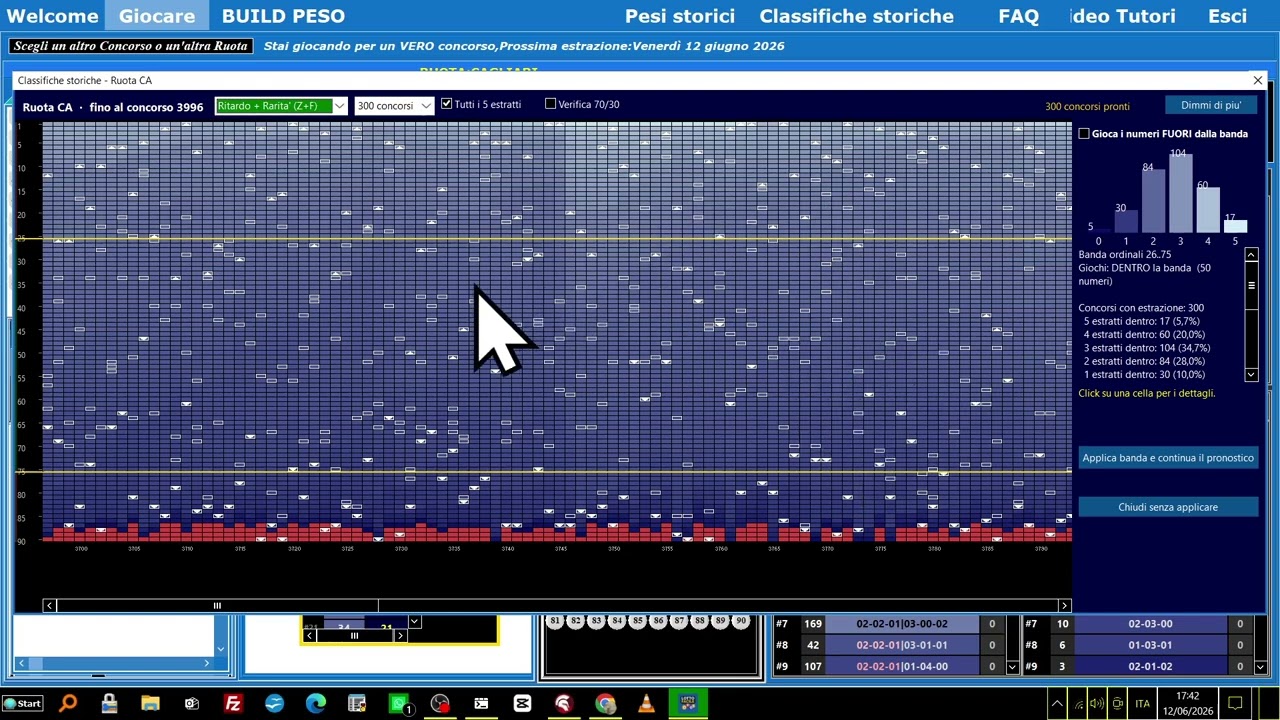Click the histogram bar labeled 60

click(1208, 211)
